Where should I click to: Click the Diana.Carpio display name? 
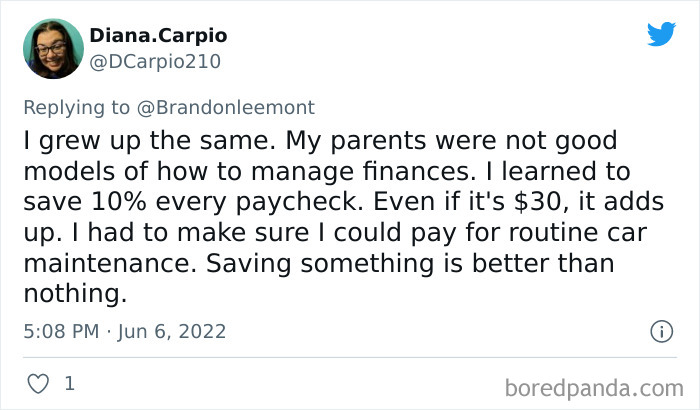coord(158,35)
